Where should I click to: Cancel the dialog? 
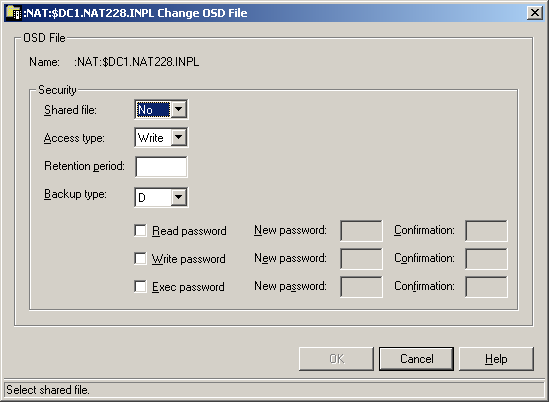click(416, 359)
